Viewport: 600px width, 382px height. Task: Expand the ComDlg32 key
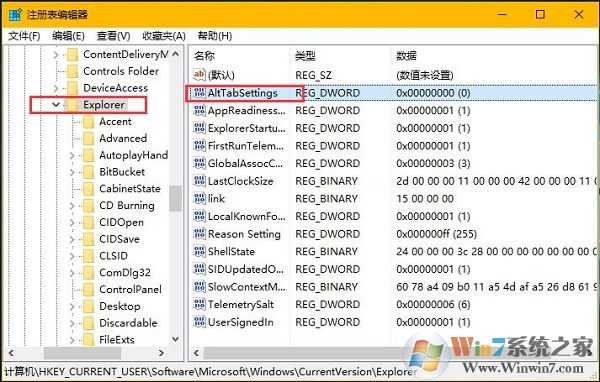click(72, 273)
